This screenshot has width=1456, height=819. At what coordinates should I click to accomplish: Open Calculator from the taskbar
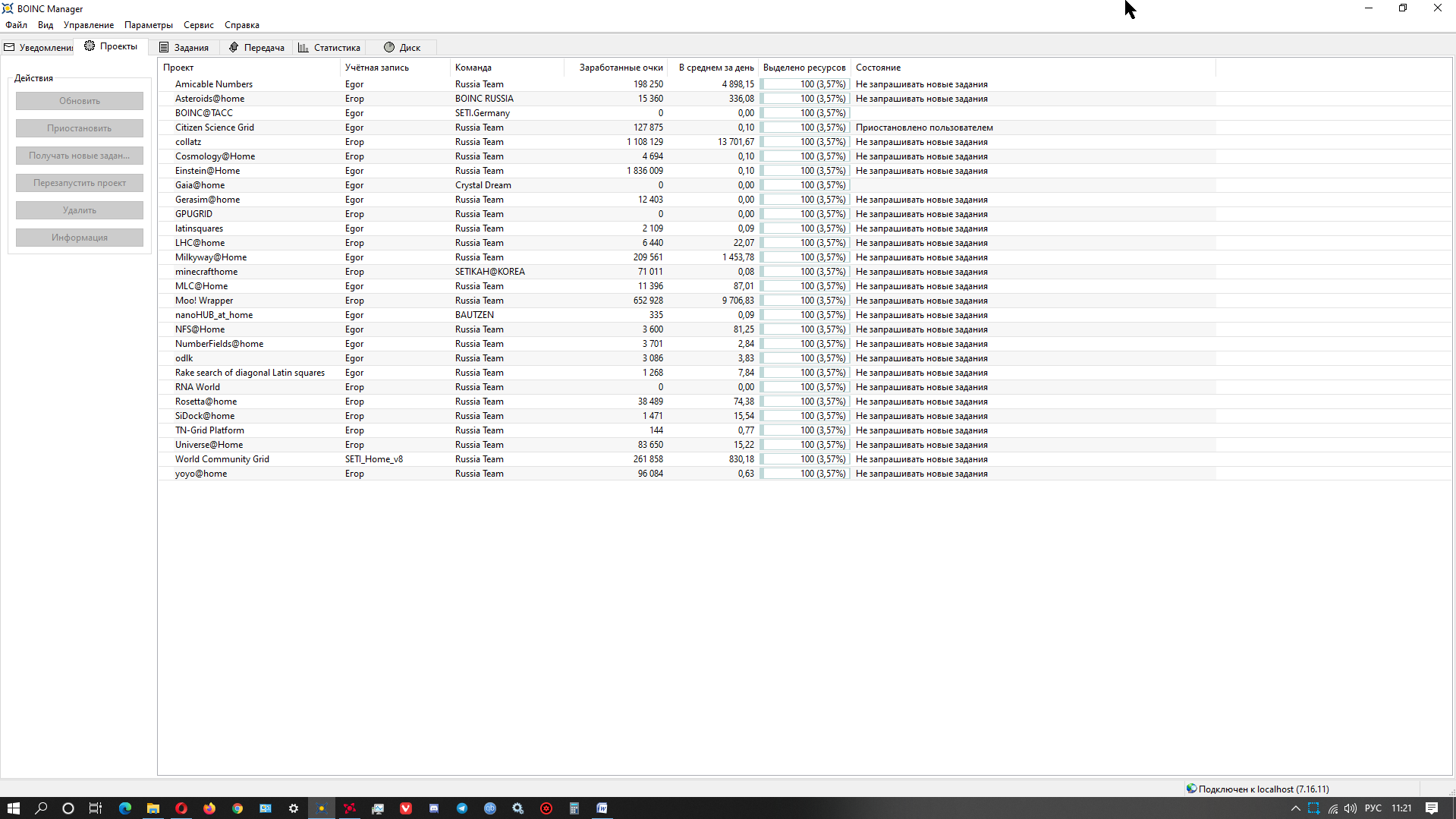coord(574,808)
